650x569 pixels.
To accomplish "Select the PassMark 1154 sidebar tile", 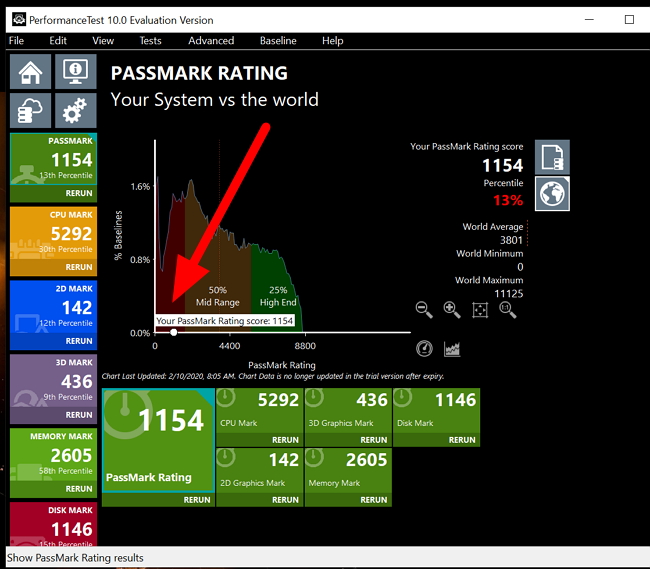I will tap(53, 159).
